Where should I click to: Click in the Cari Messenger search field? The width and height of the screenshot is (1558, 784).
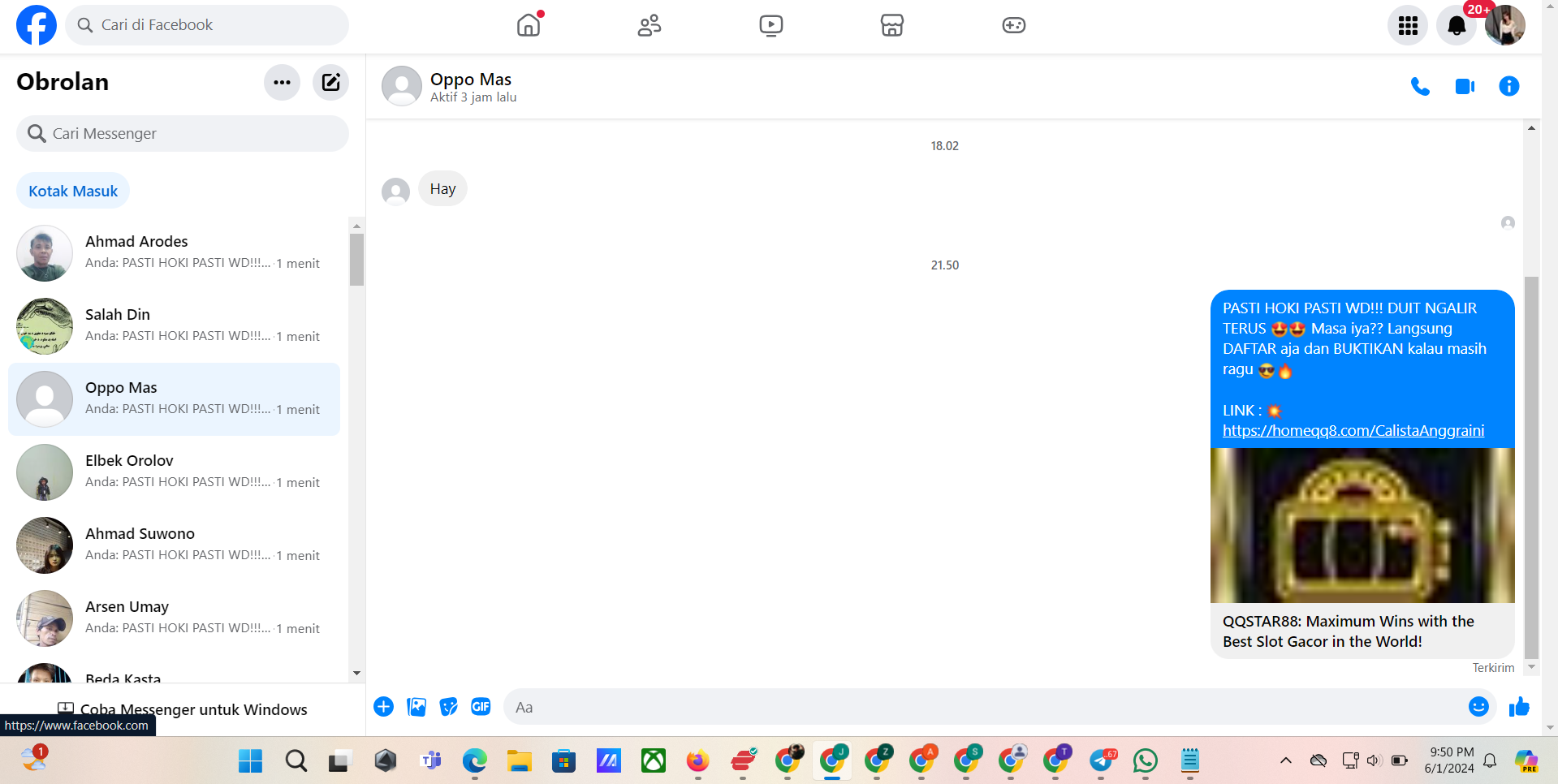tap(183, 133)
